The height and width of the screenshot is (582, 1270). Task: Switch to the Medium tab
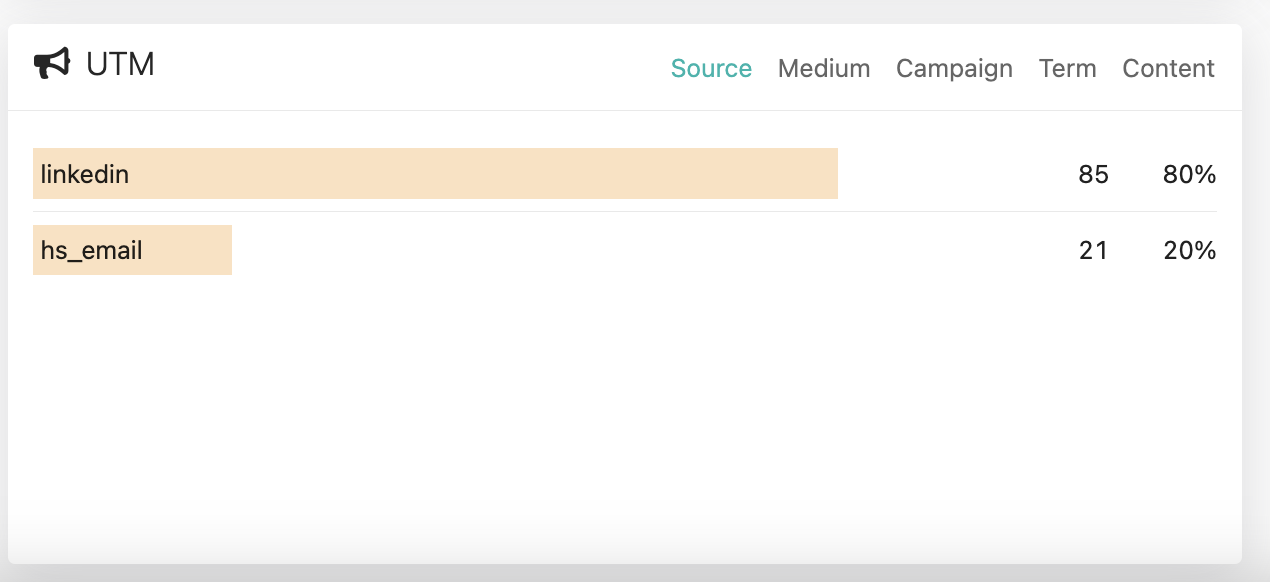coord(824,68)
